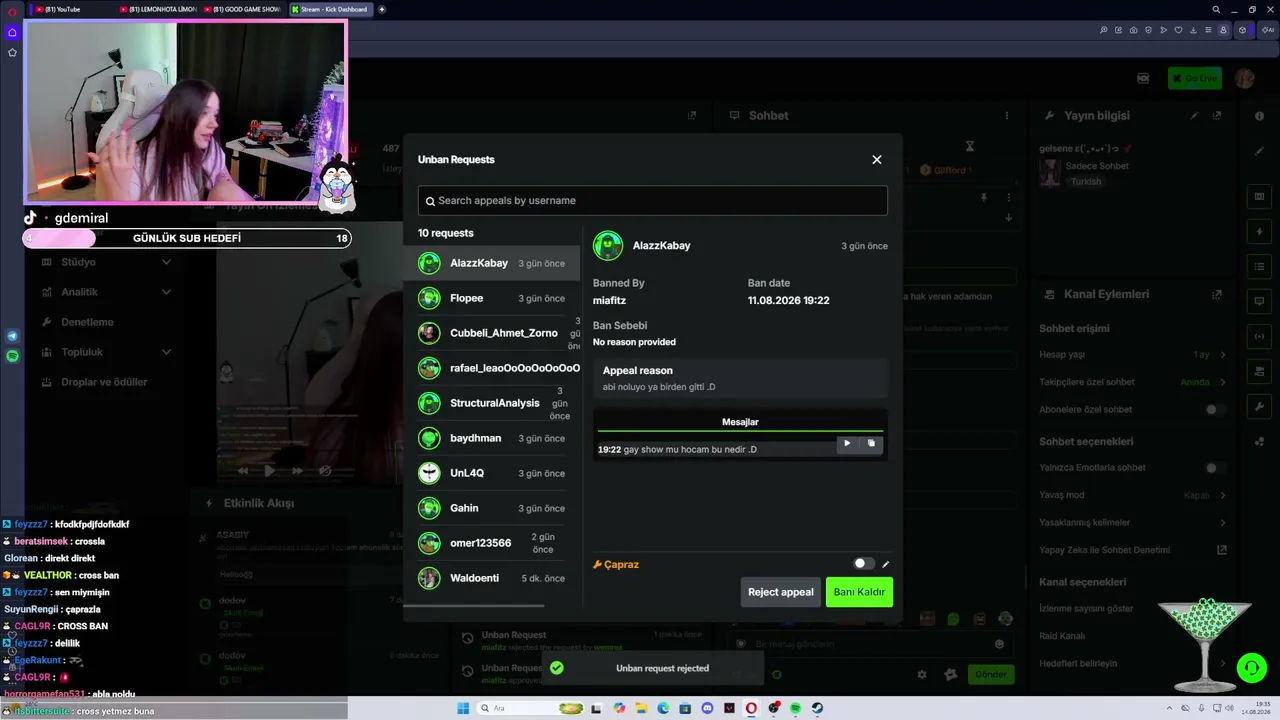Pop out the Kanal Eylemleri panel
This screenshot has width=1280, height=720.
[x=1217, y=295]
